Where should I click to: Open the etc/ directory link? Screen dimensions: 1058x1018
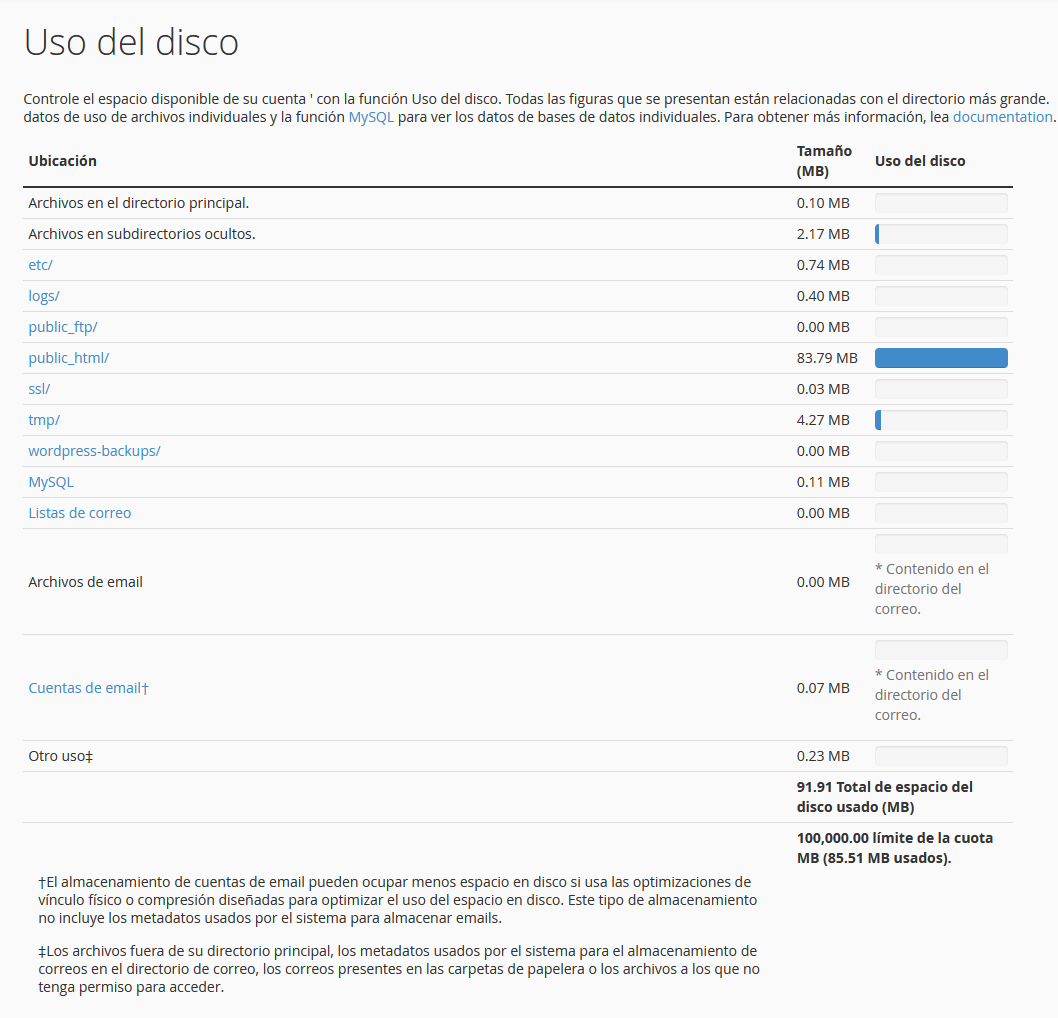pyautogui.click(x=40, y=265)
